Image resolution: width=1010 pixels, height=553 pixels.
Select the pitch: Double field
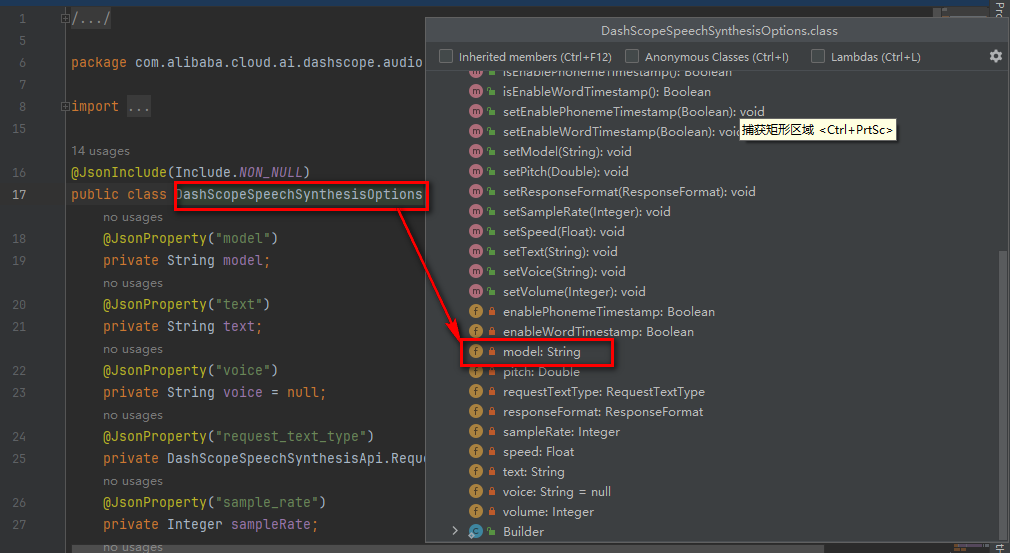coord(541,371)
